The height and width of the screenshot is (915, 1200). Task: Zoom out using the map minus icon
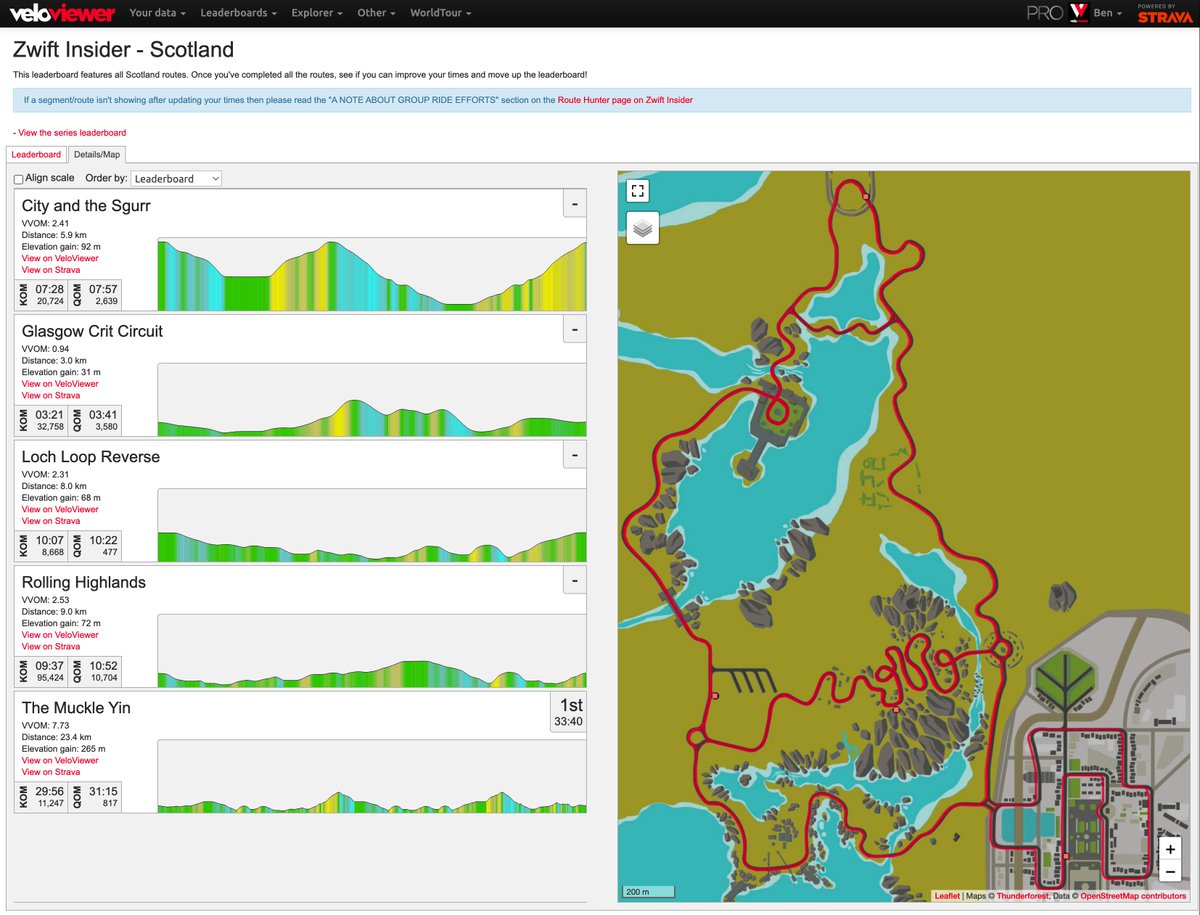point(1169,871)
